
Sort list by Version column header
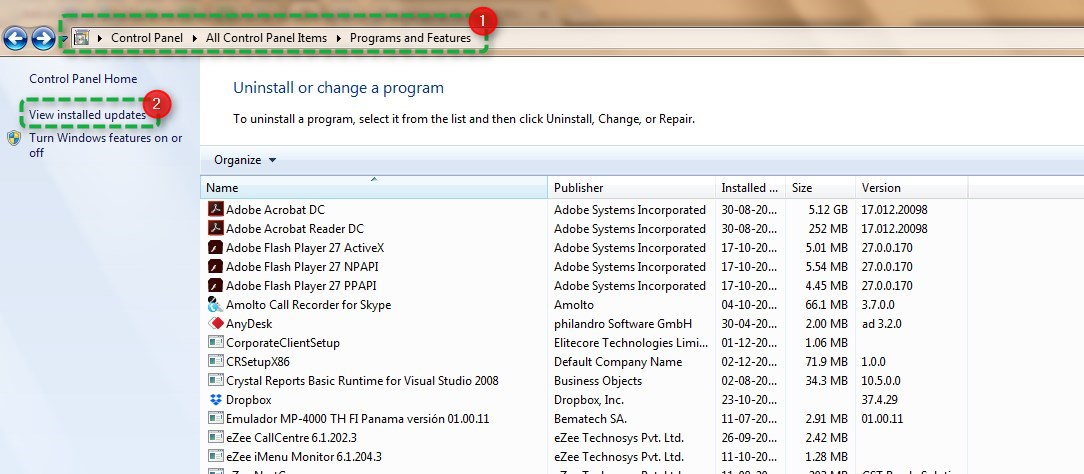point(911,187)
